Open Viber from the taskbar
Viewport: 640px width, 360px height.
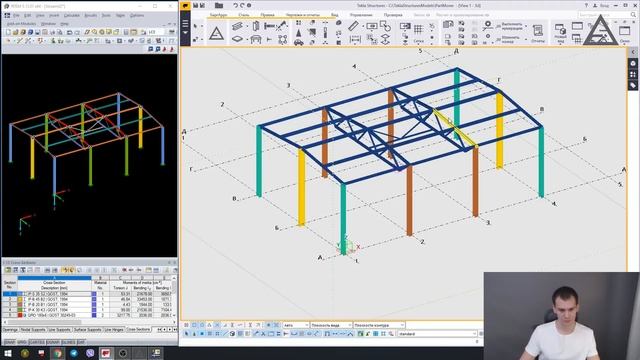click(90, 353)
